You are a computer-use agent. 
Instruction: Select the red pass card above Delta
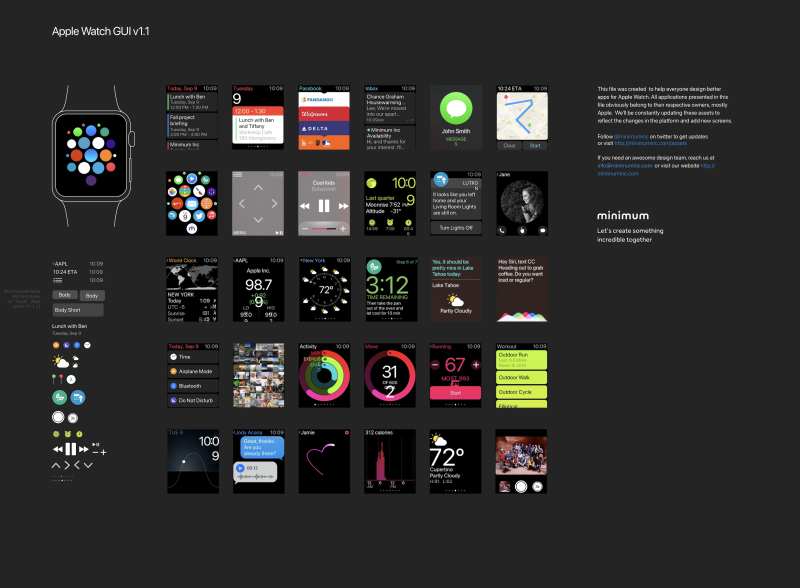tap(324, 114)
